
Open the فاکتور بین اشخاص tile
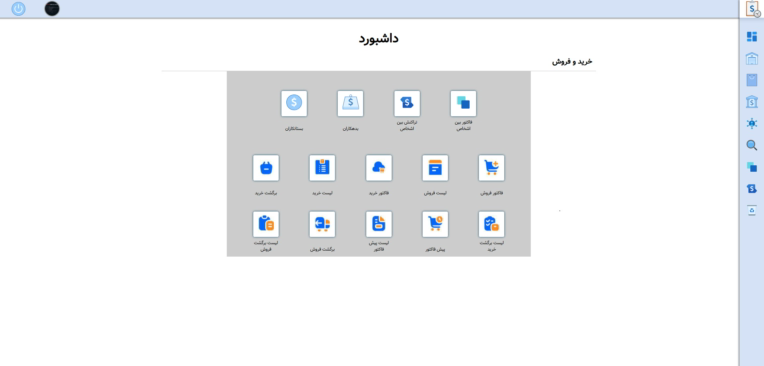pos(463,103)
